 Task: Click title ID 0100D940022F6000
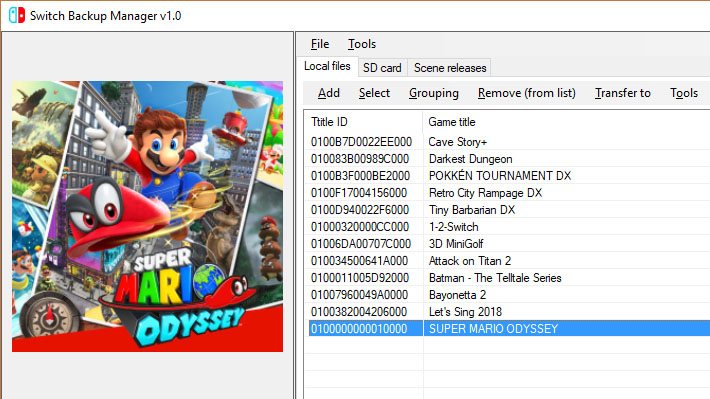tap(360, 210)
